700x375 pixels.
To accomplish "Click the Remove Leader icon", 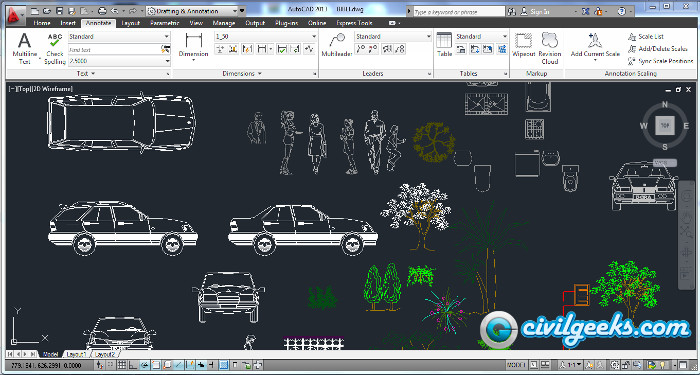I will coord(373,49).
